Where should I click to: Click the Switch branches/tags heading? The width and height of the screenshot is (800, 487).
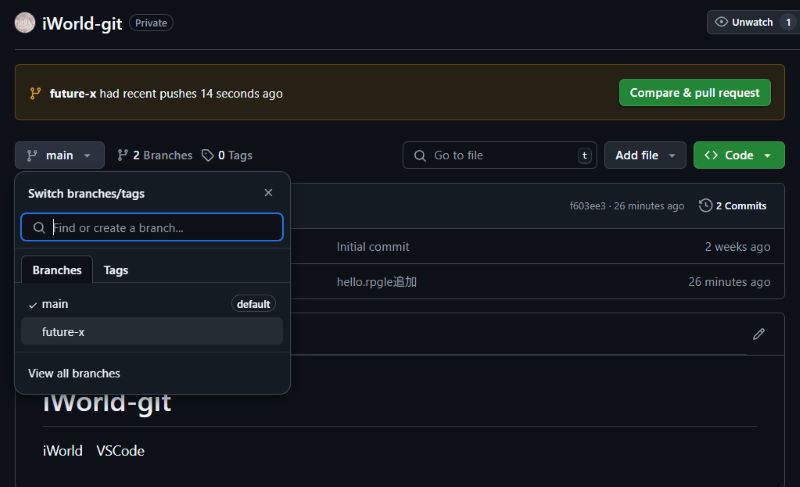86,193
